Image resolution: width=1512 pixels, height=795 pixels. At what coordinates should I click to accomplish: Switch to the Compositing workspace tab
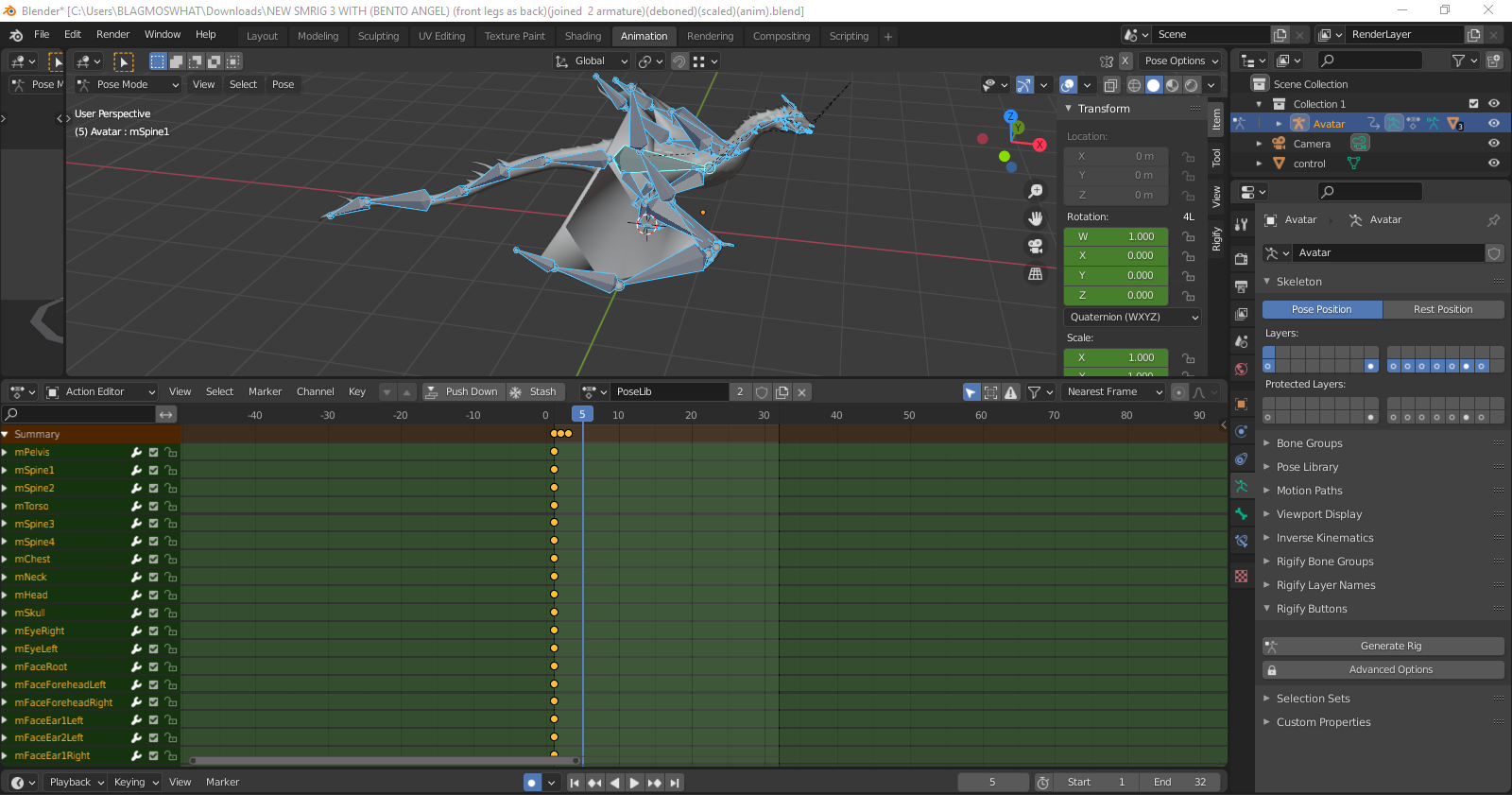pos(781,37)
